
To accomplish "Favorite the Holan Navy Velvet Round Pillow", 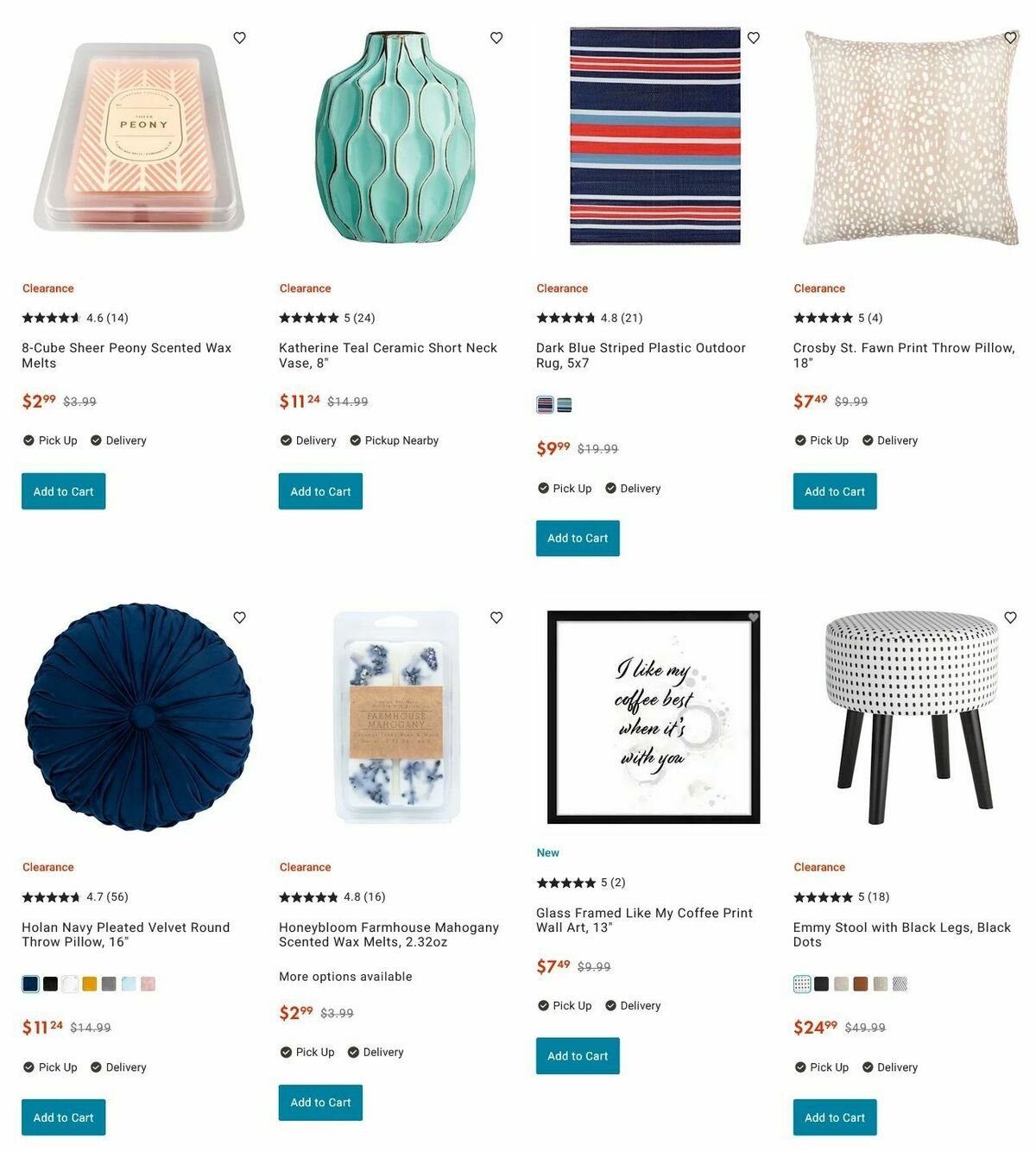I will pos(240,617).
